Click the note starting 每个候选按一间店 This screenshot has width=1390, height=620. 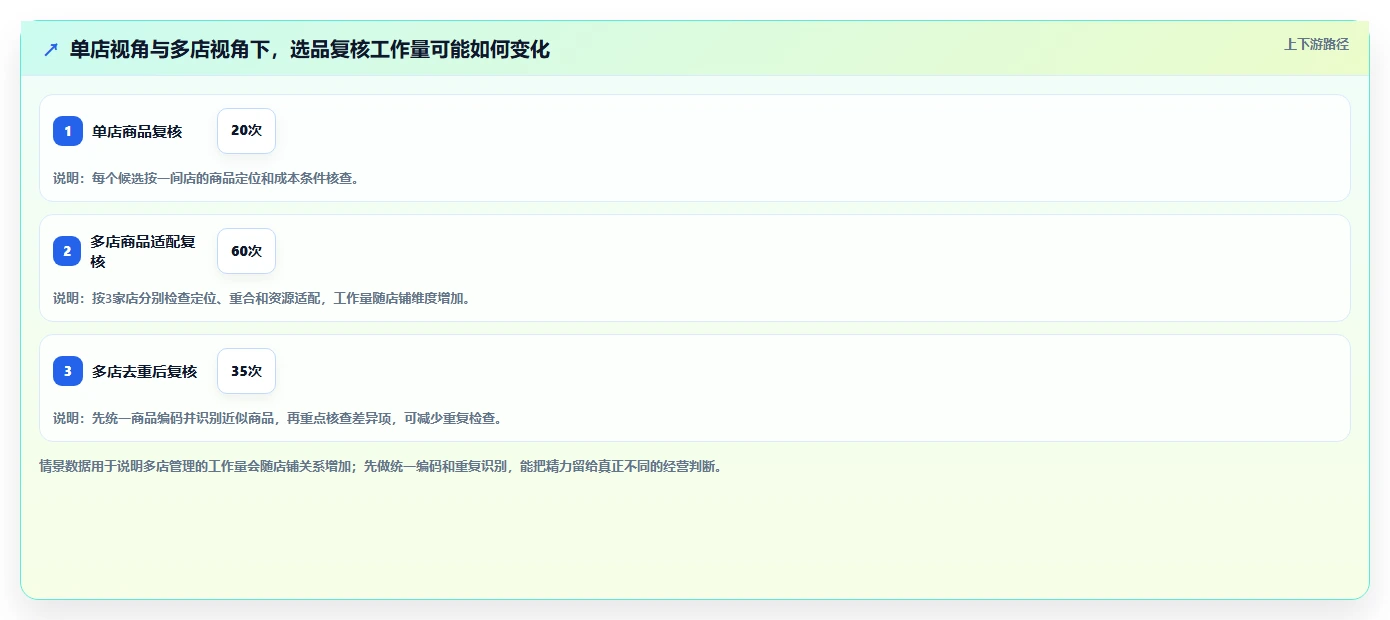(206, 178)
